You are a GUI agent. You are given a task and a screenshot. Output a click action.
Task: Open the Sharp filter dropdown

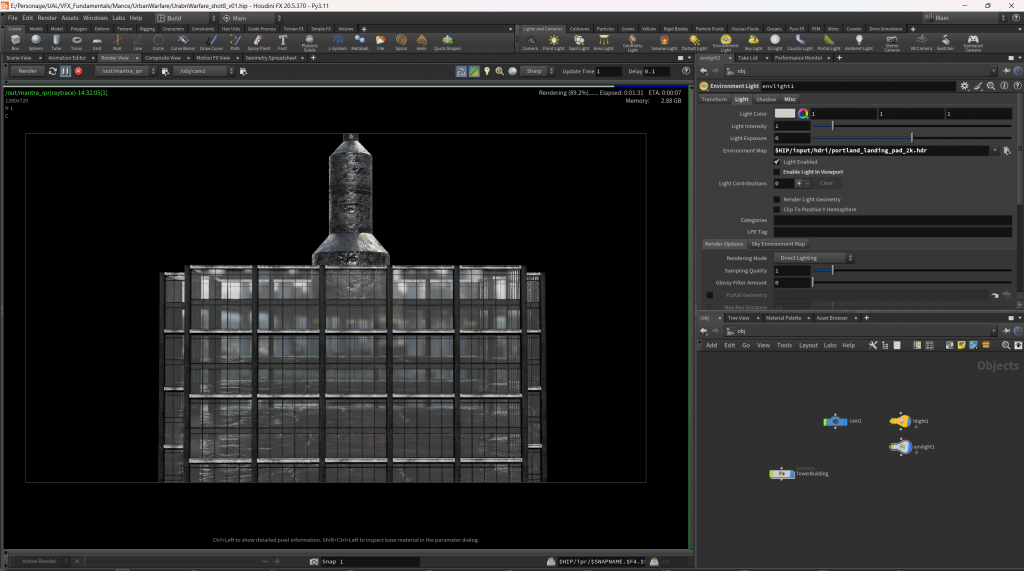coord(538,71)
